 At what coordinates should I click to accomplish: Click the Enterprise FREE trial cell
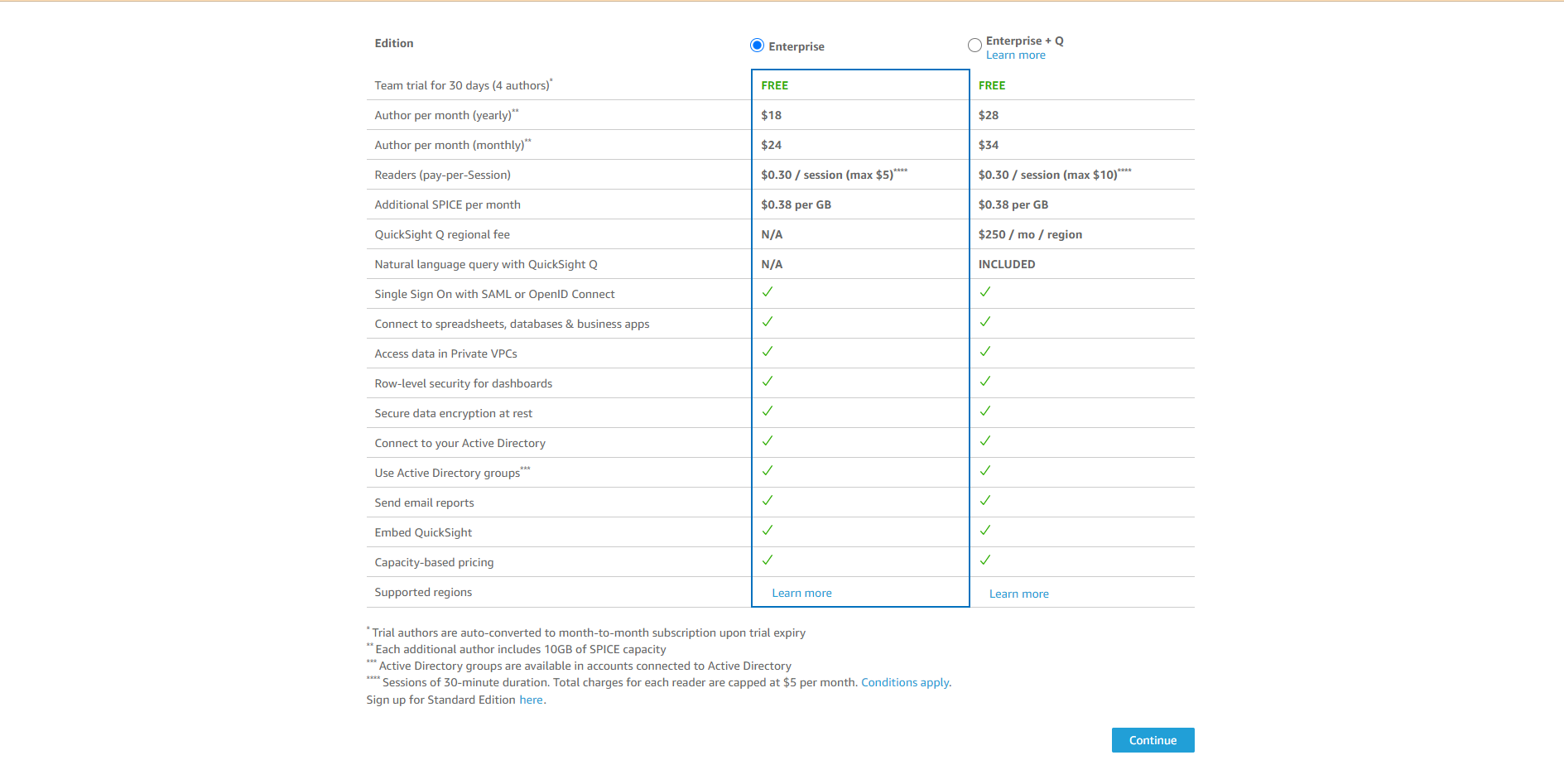coord(774,85)
